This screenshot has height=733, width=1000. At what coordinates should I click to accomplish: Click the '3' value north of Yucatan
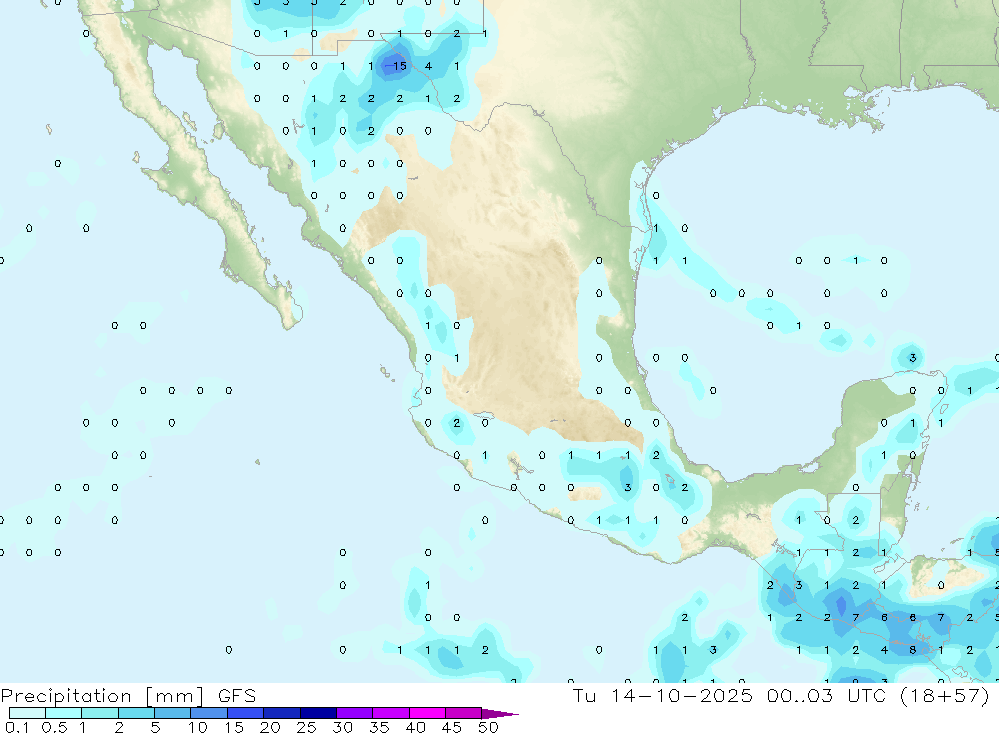pyautogui.click(x=913, y=358)
